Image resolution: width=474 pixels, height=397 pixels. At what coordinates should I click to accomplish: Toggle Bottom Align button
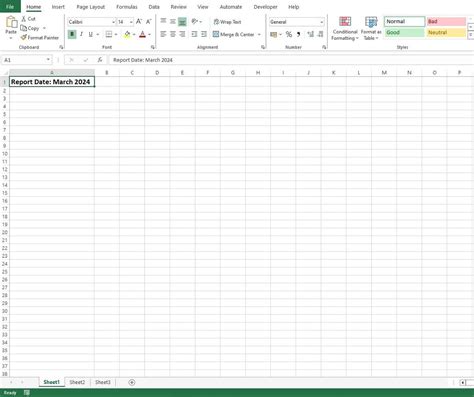(182, 21)
